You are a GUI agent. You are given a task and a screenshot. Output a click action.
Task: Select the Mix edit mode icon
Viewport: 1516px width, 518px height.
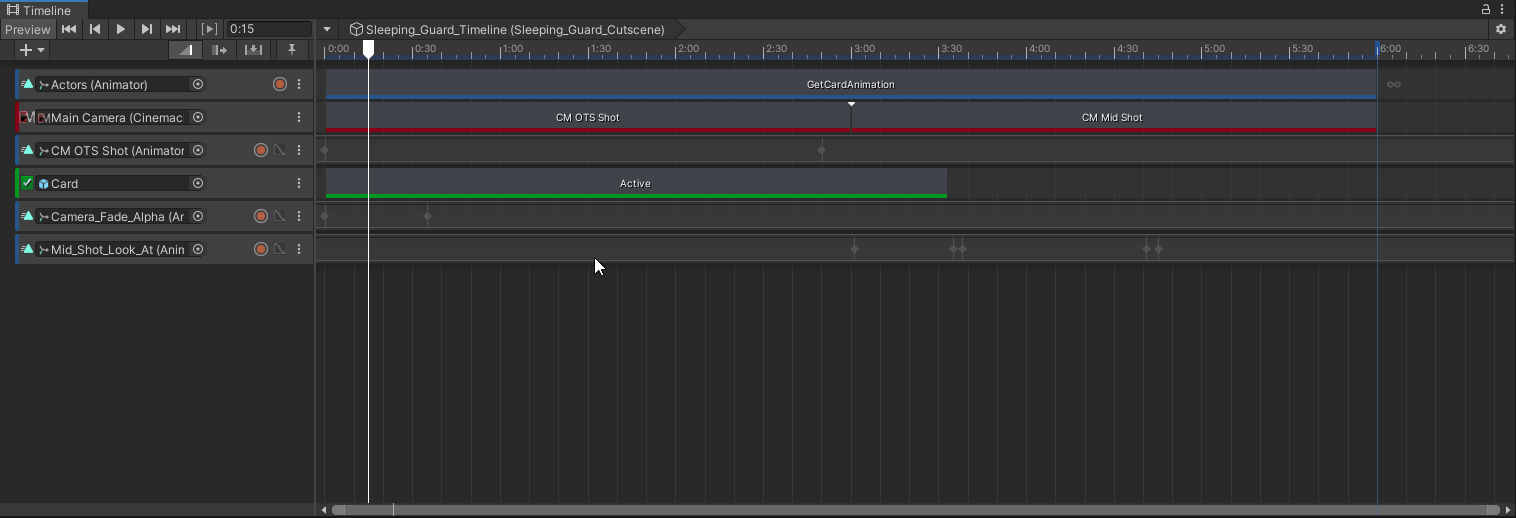[186, 49]
